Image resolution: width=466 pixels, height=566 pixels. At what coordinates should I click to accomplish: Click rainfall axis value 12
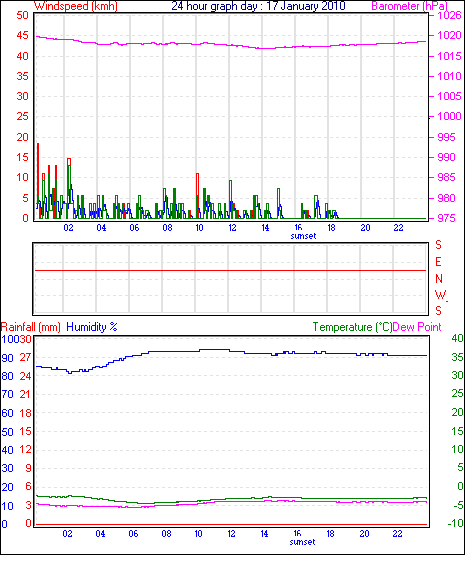[x=26, y=450]
